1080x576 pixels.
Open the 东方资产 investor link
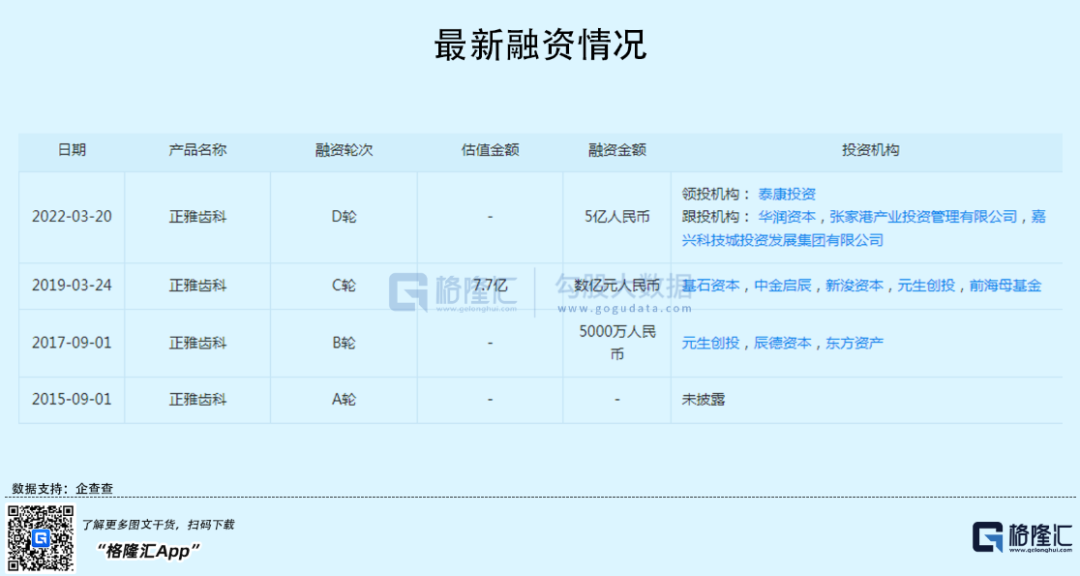tap(854, 343)
